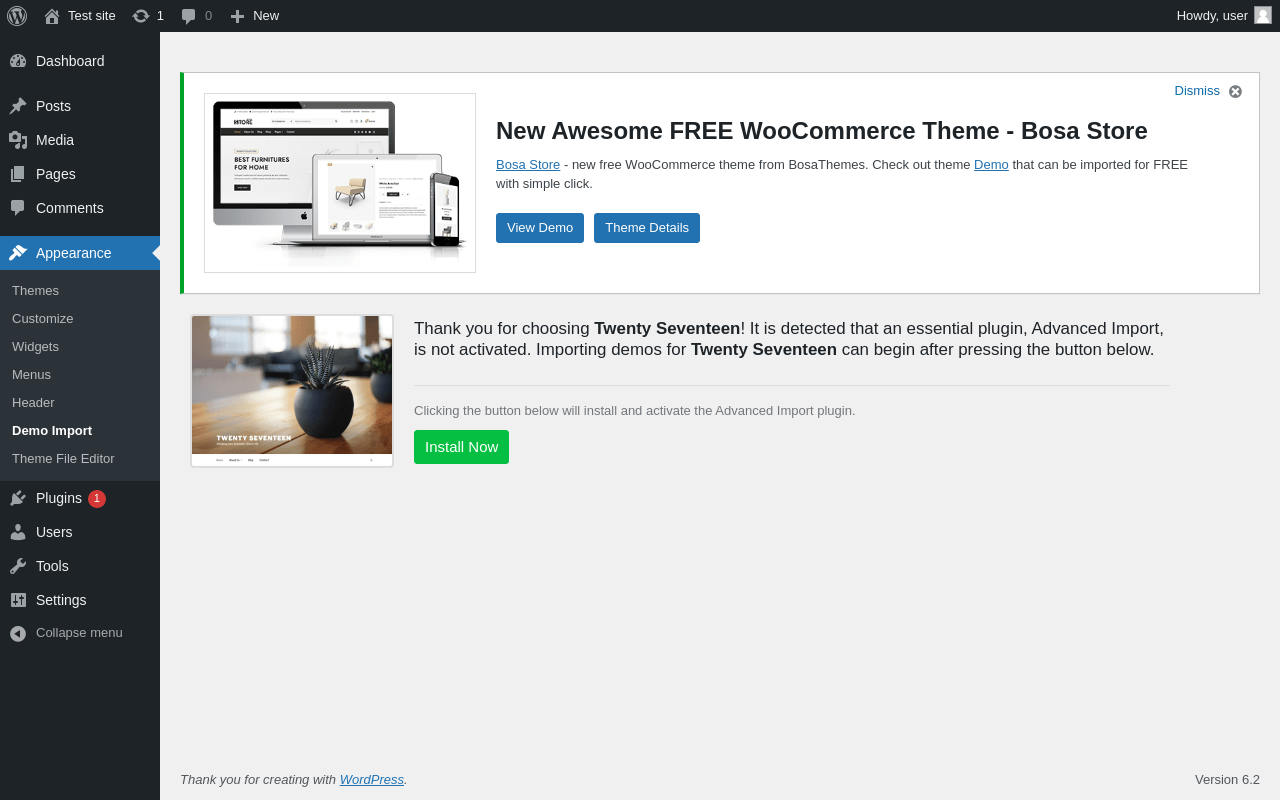Screen dimensions: 1280x800
Task: Open the Comments menu item
Action: point(80,208)
